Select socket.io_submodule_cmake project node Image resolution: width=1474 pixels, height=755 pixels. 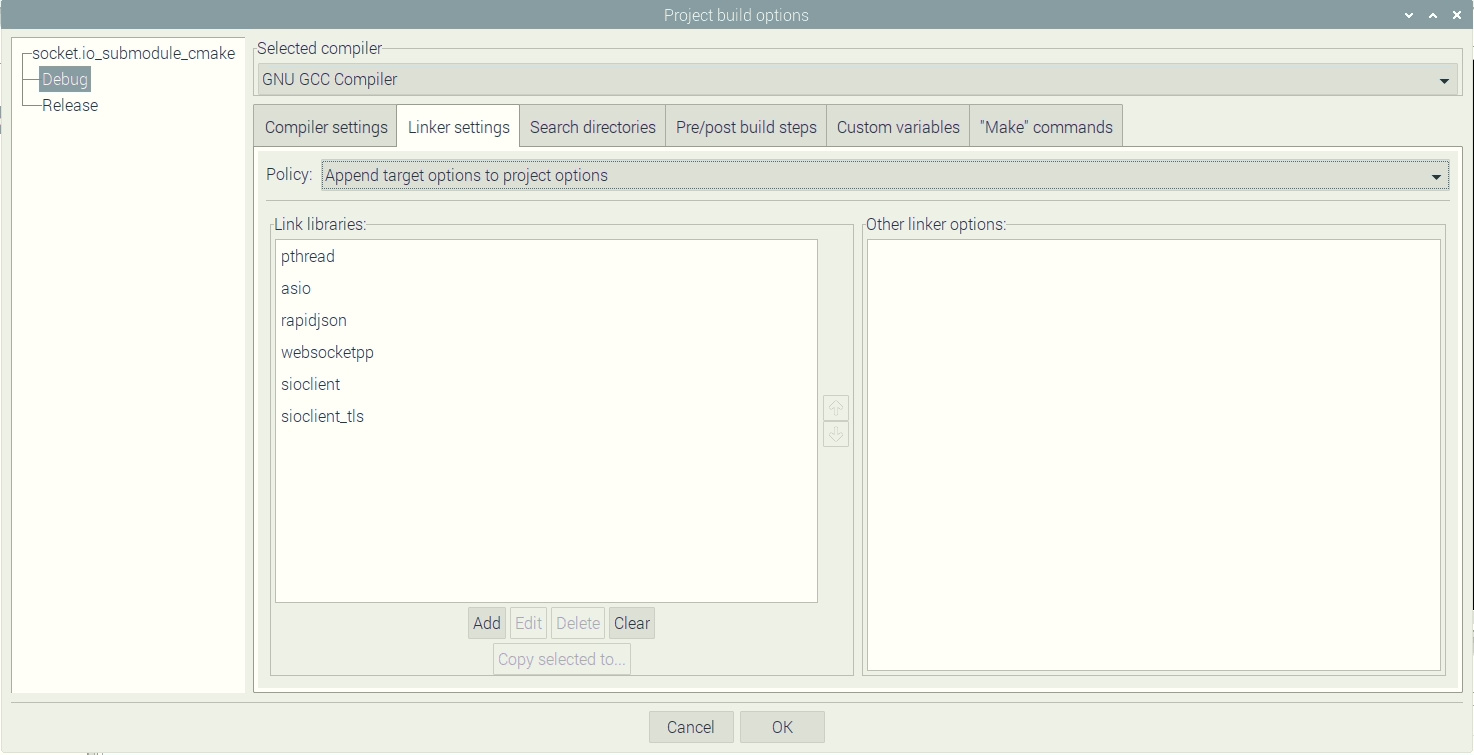(x=134, y=53)
